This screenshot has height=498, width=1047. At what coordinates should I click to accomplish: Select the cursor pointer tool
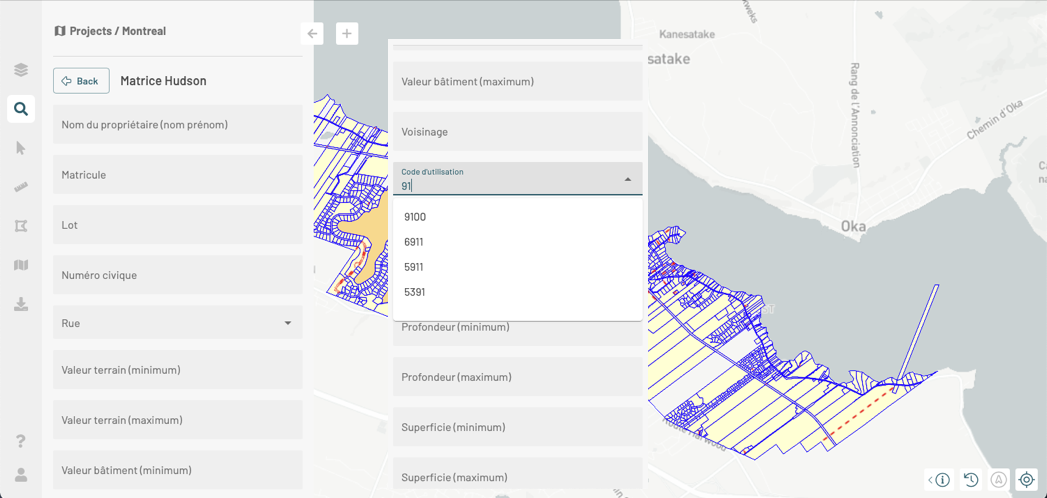point(21,148)
